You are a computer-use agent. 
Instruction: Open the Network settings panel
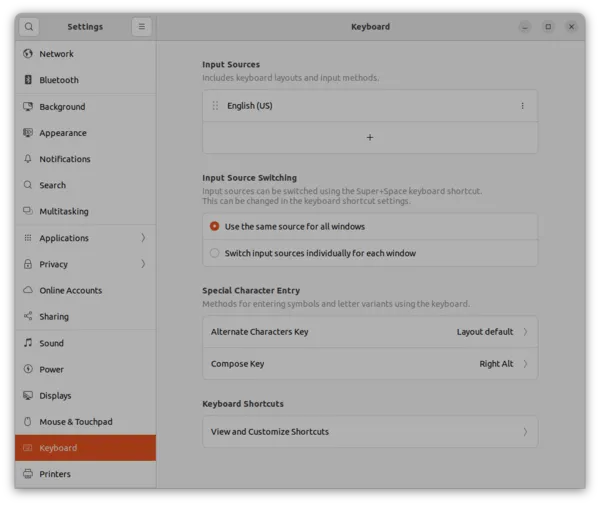click(x=85, y=54)
